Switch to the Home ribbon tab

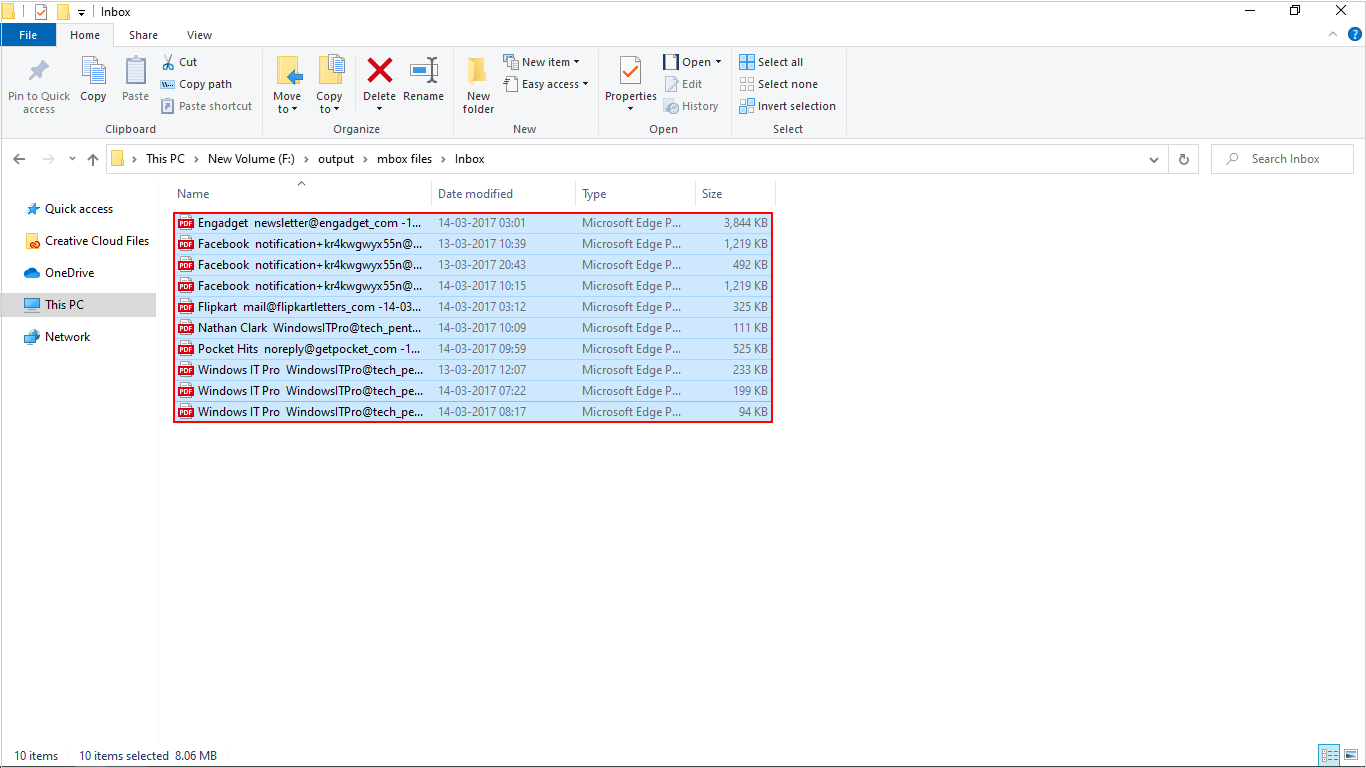85,35
